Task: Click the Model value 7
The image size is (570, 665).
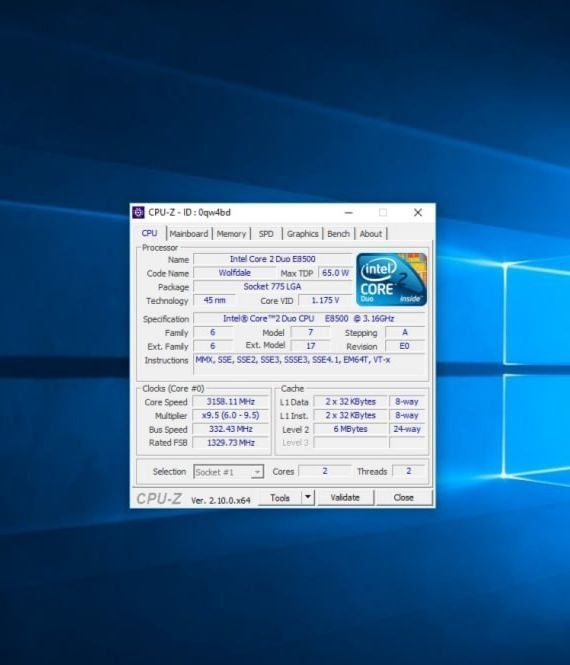Action: pyautogui.click(x=310, y=332)
